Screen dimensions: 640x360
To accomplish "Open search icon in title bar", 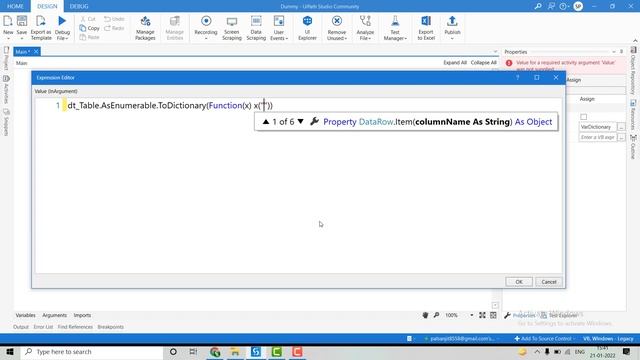I will (538, 6).
